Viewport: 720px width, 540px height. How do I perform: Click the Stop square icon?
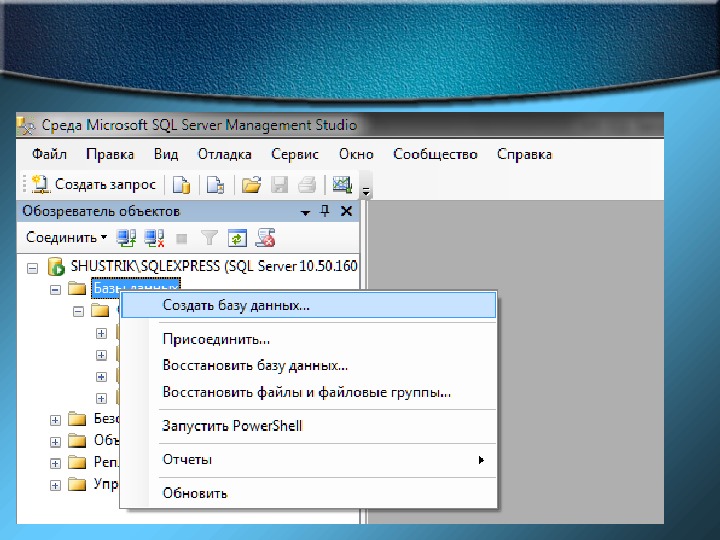click(182, 239)
